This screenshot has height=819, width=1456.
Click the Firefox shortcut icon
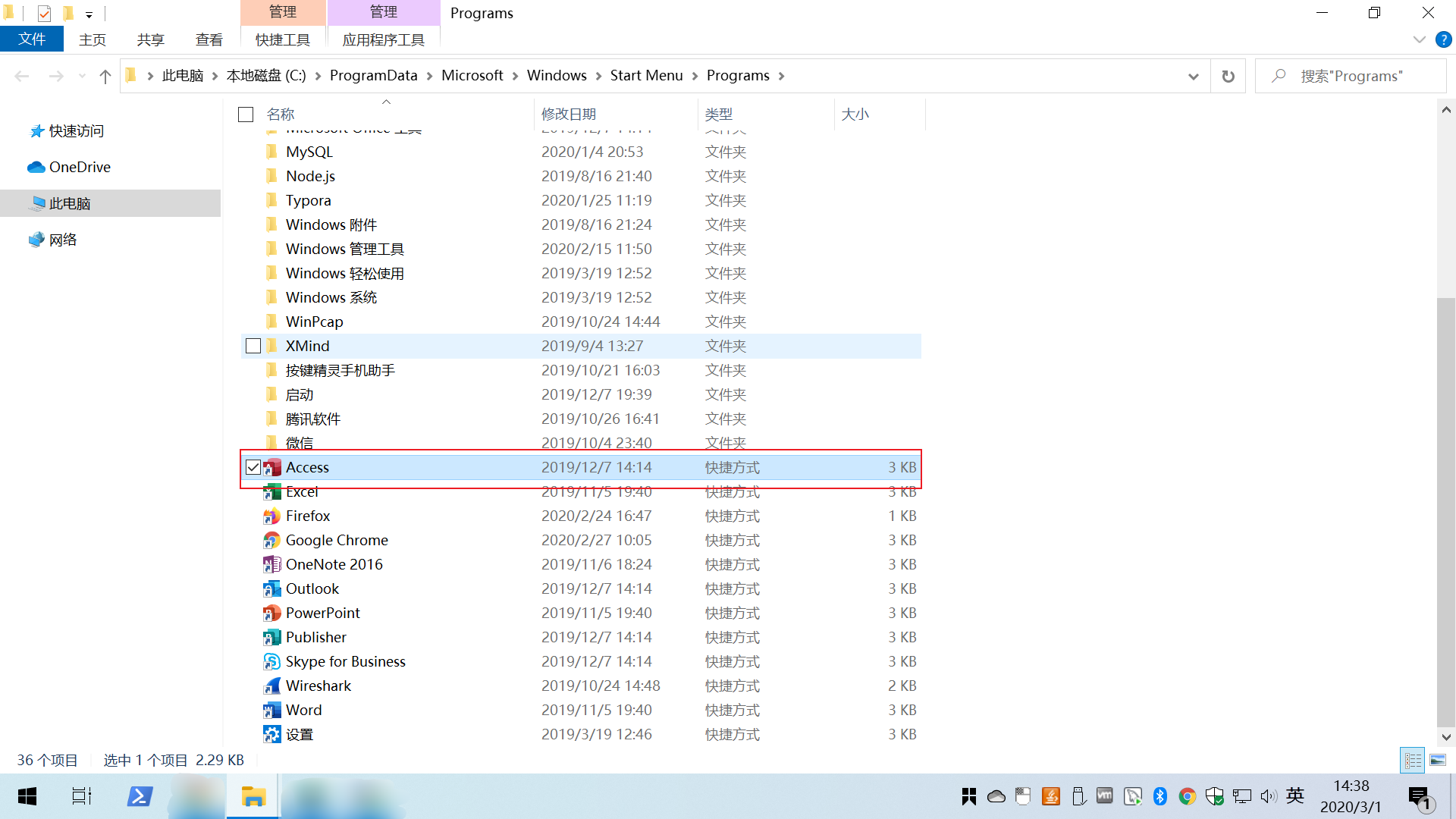pos(272,516)
